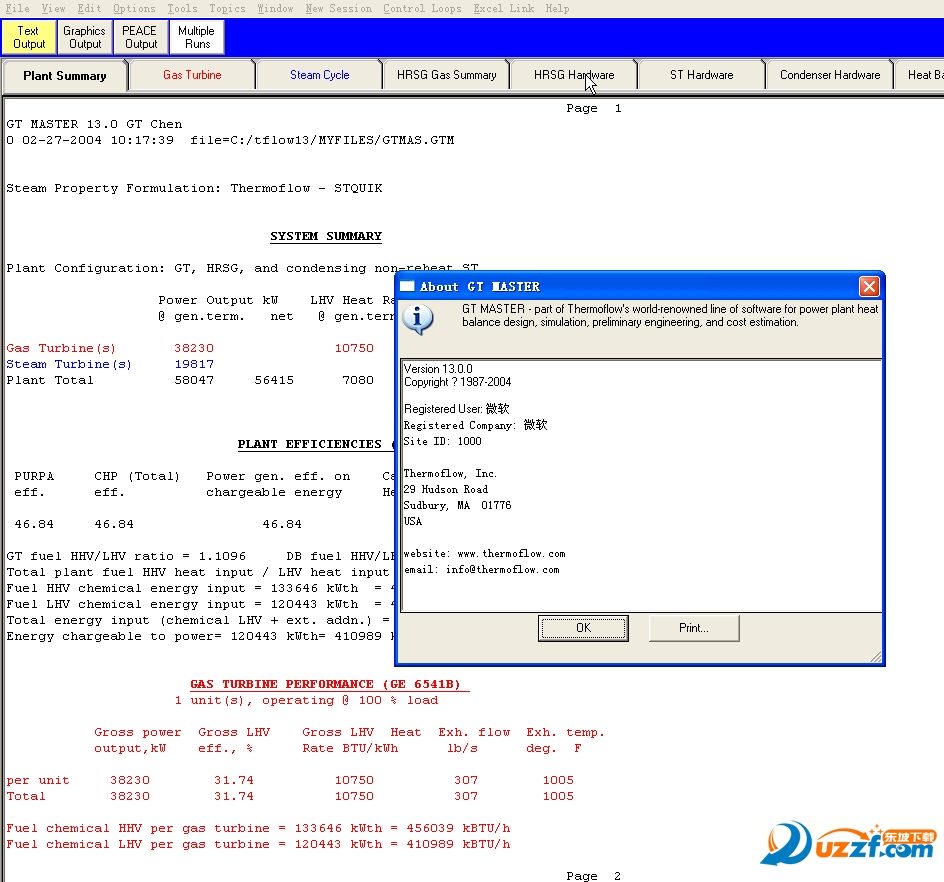Open the Help menu
944x882 pixels.
click(x=557, y=8)
